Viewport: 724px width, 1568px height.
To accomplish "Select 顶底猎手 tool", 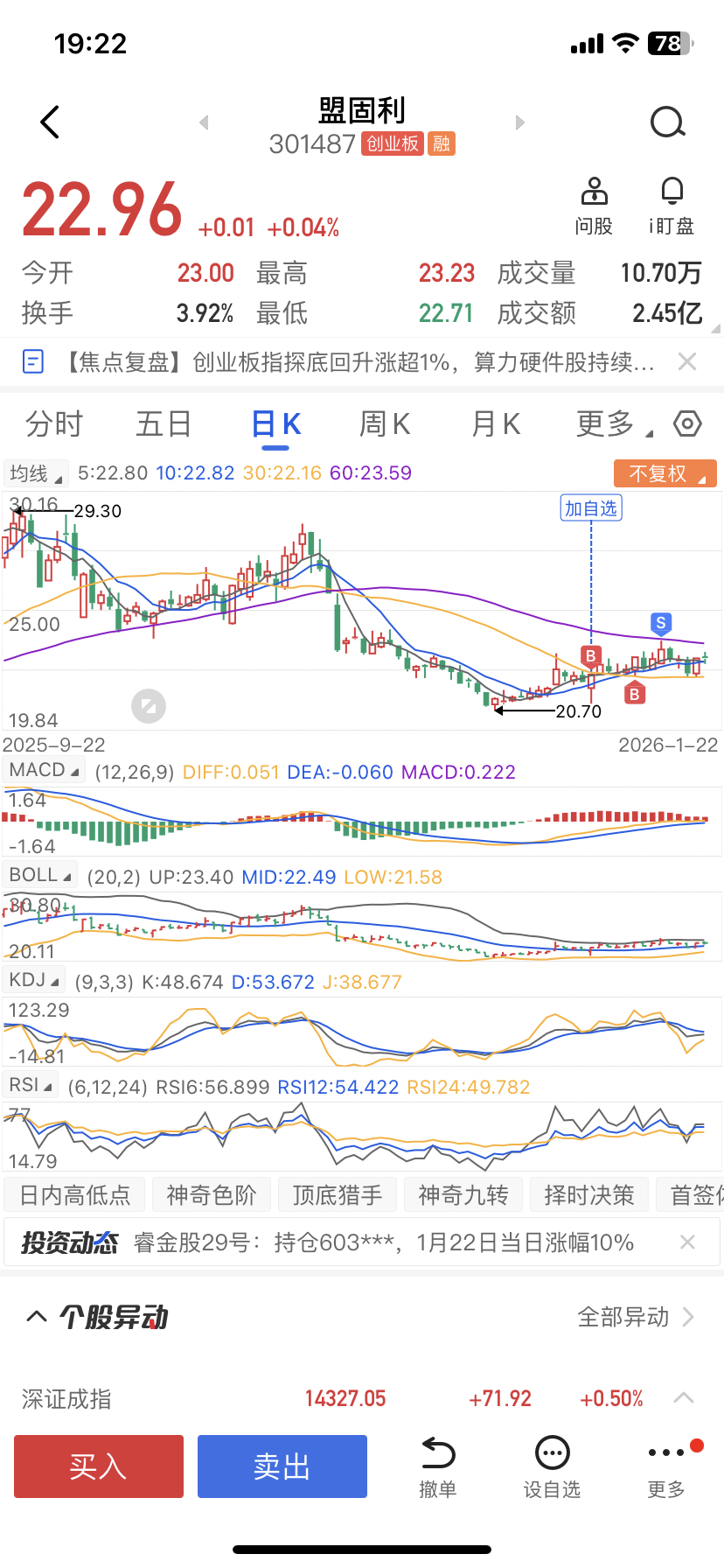I will 338,1195.
